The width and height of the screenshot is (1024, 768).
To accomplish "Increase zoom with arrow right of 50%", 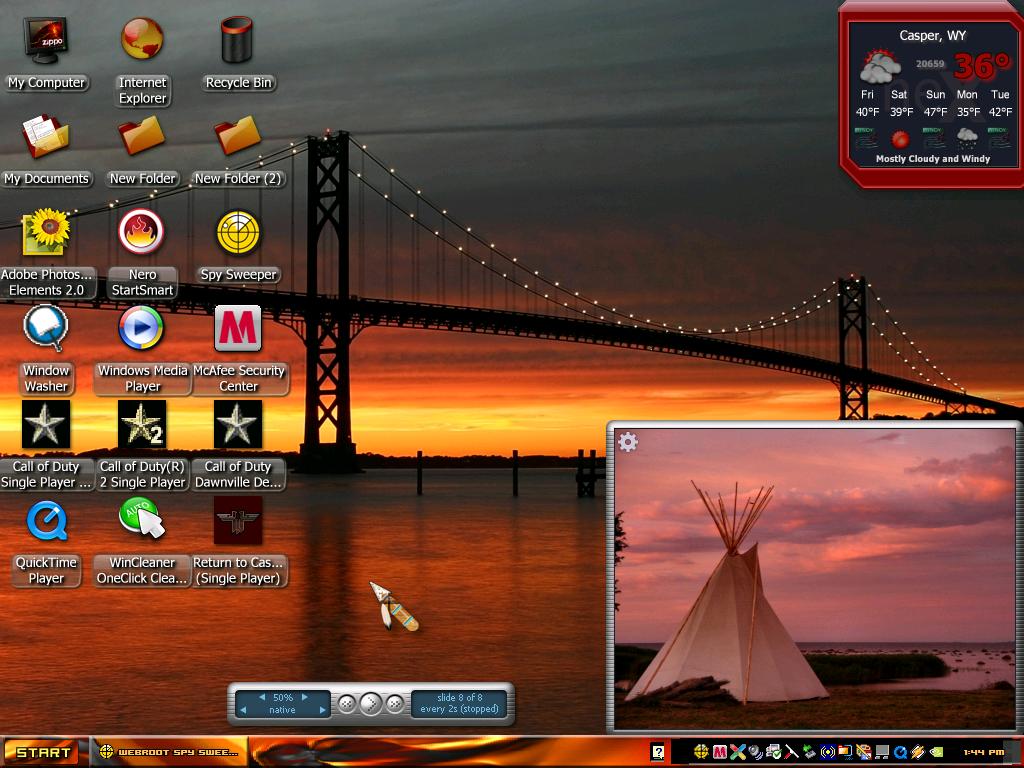I will point(304,697).
